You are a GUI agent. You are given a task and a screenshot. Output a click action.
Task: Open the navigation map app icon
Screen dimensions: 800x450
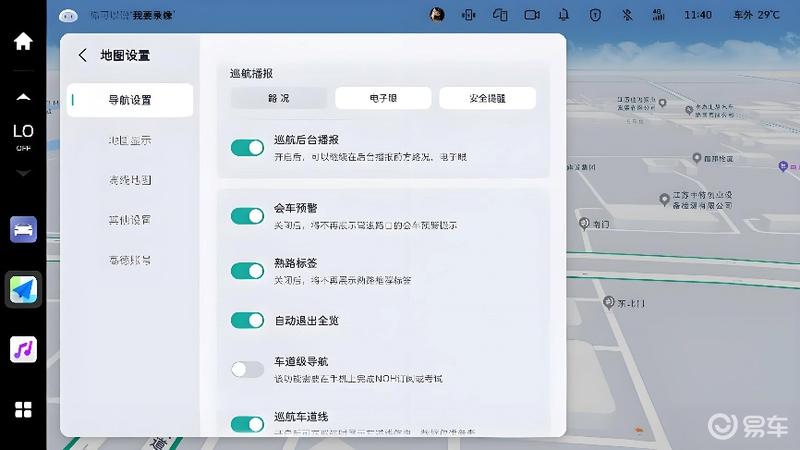pos(23,289)
